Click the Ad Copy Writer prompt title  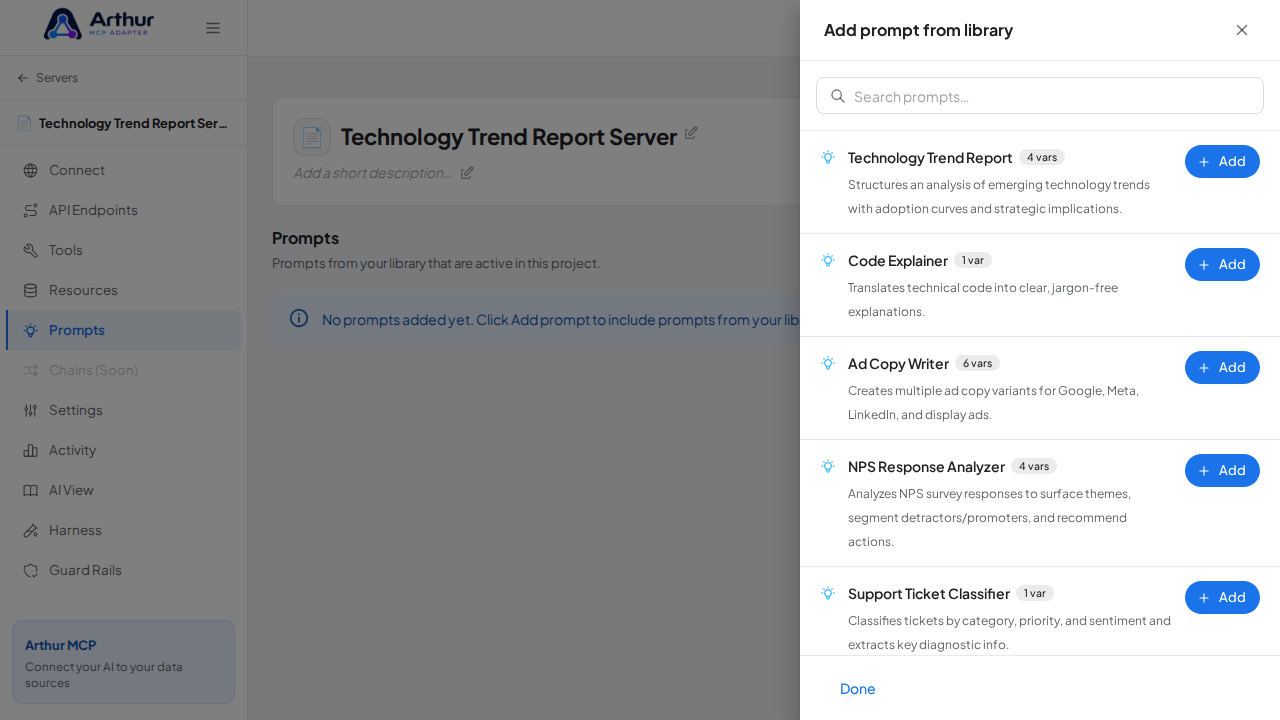pos(898,364)
